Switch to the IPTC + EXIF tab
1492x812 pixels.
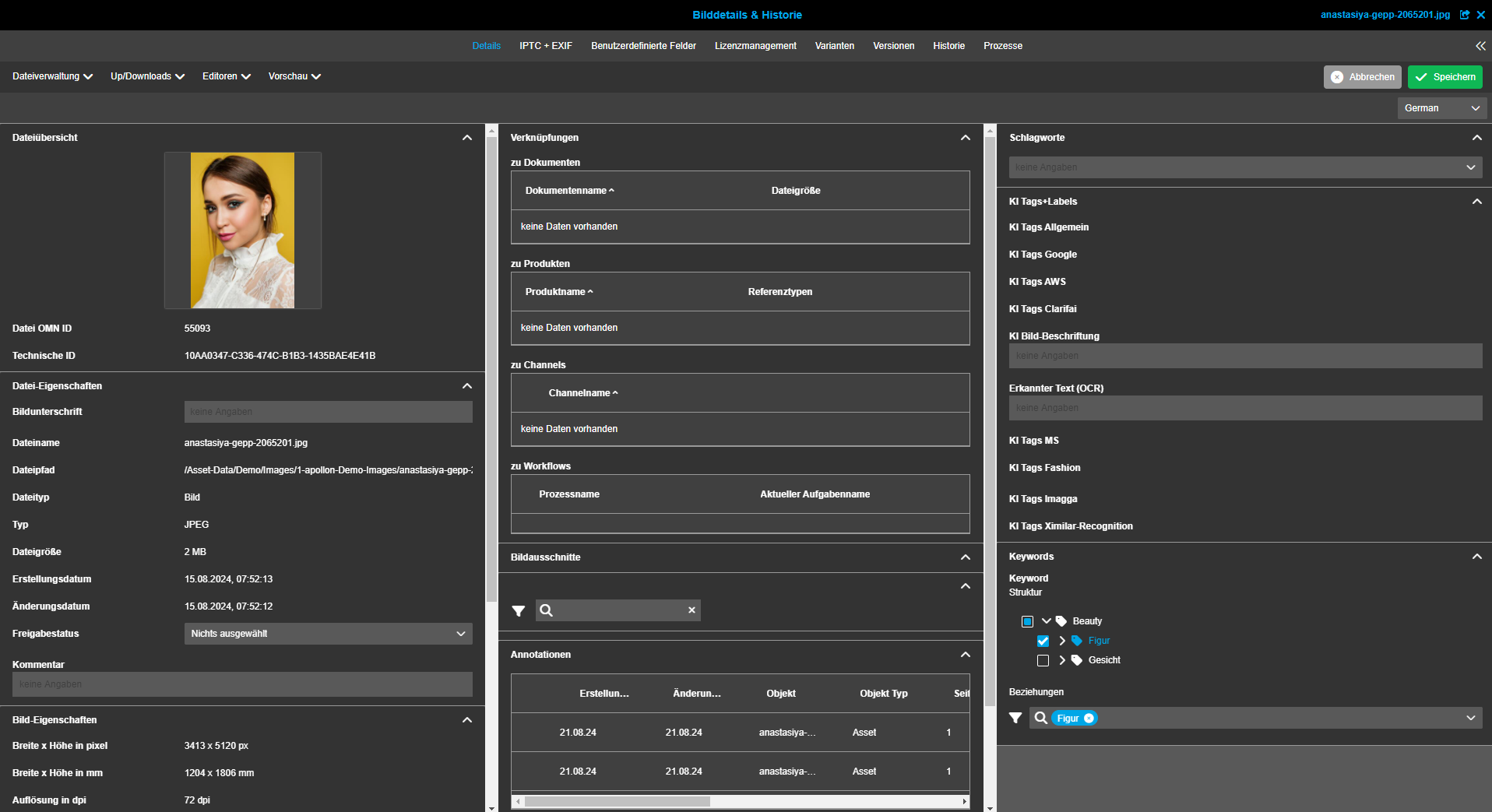tap(545, 46)
